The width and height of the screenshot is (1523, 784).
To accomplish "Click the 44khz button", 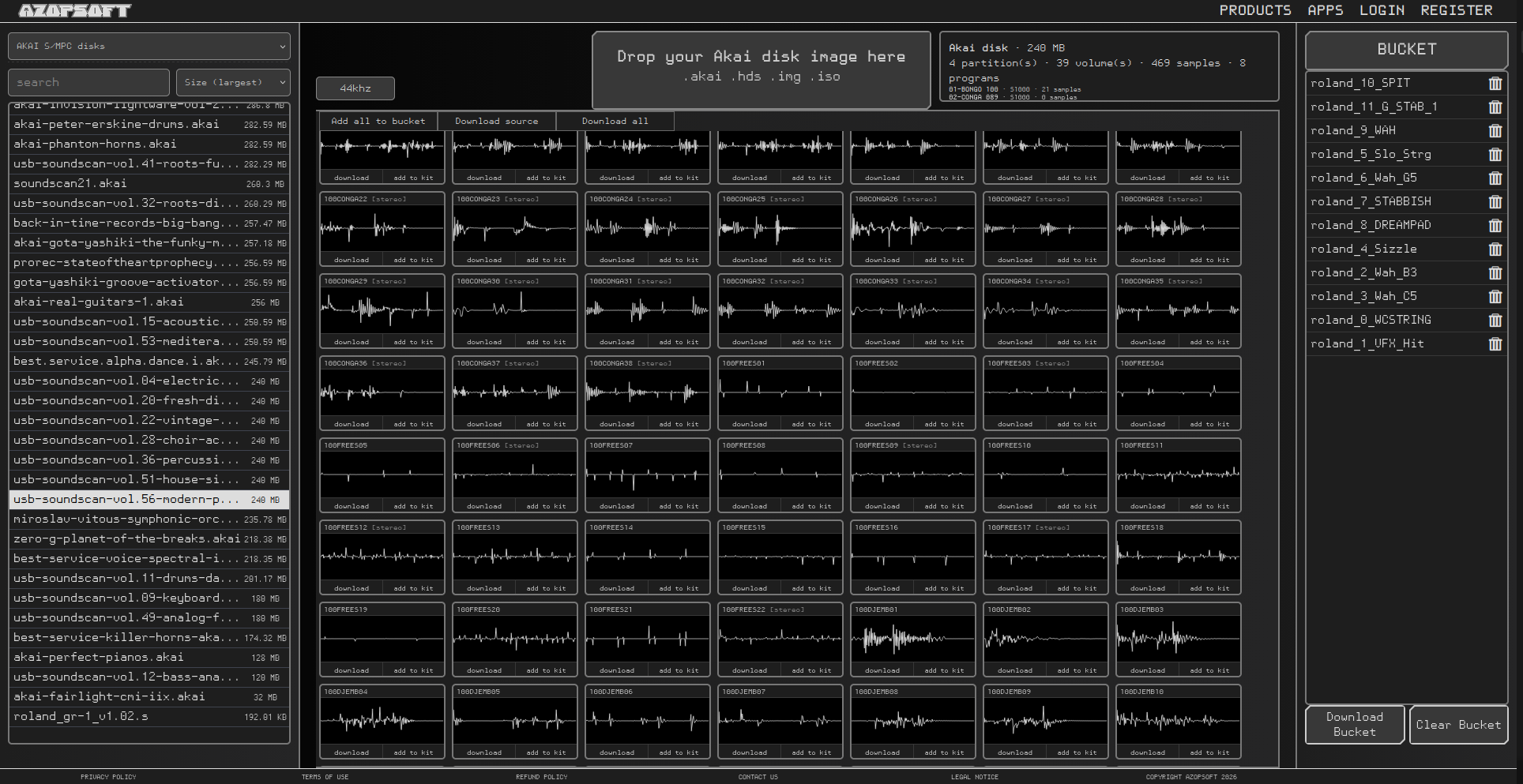I will (x=355, y=88).
